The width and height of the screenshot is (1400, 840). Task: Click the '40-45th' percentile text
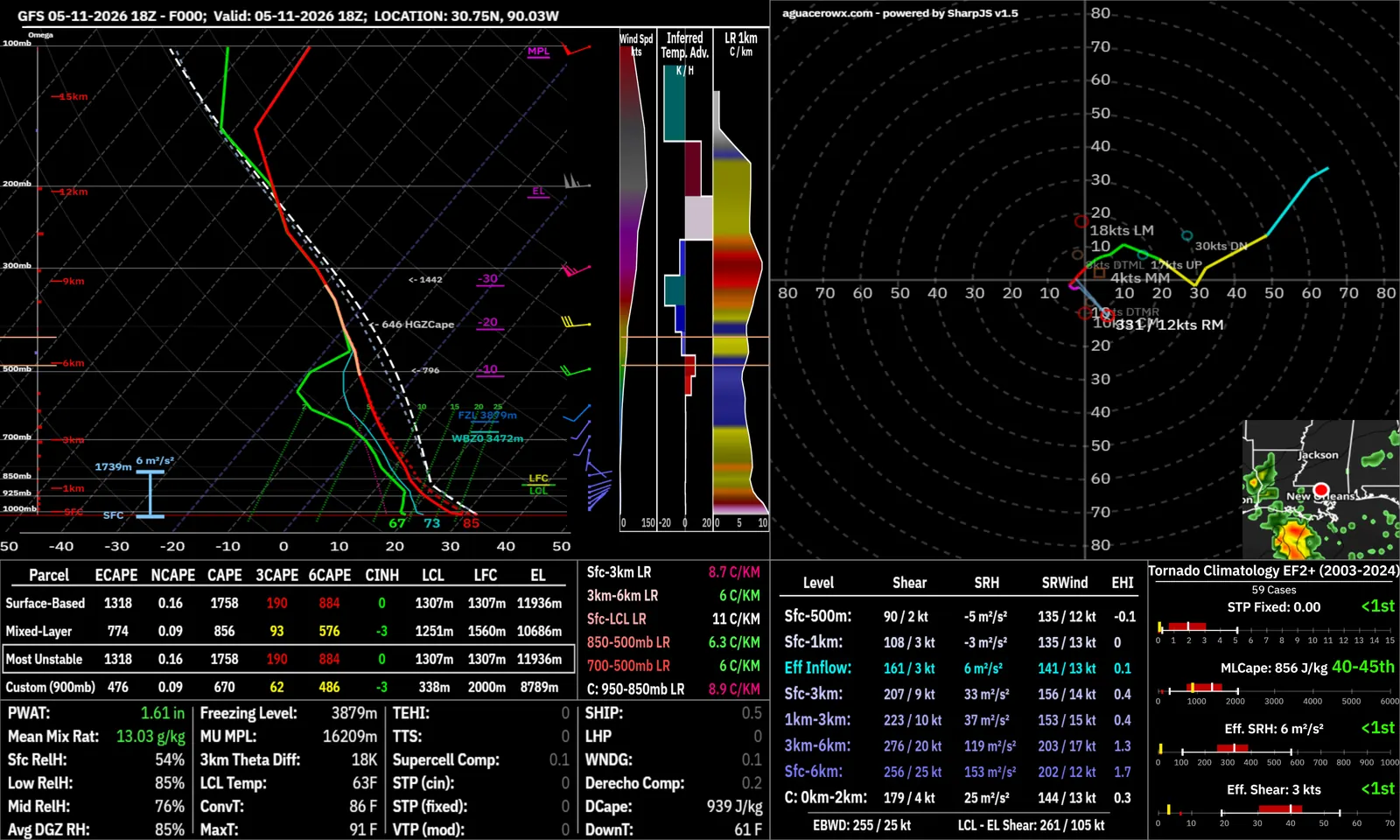tap(1363, 667)
